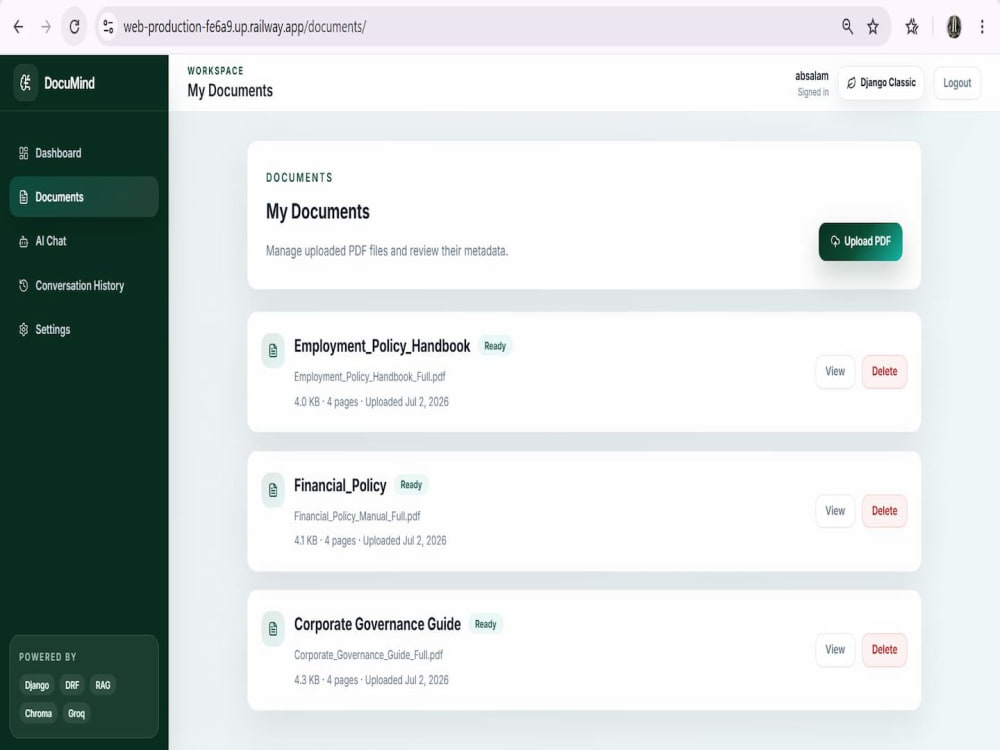Viewport: 1000px width, 750px height.
Task: Click the Corporate Governance Guide title
Action: pos(377,624)
